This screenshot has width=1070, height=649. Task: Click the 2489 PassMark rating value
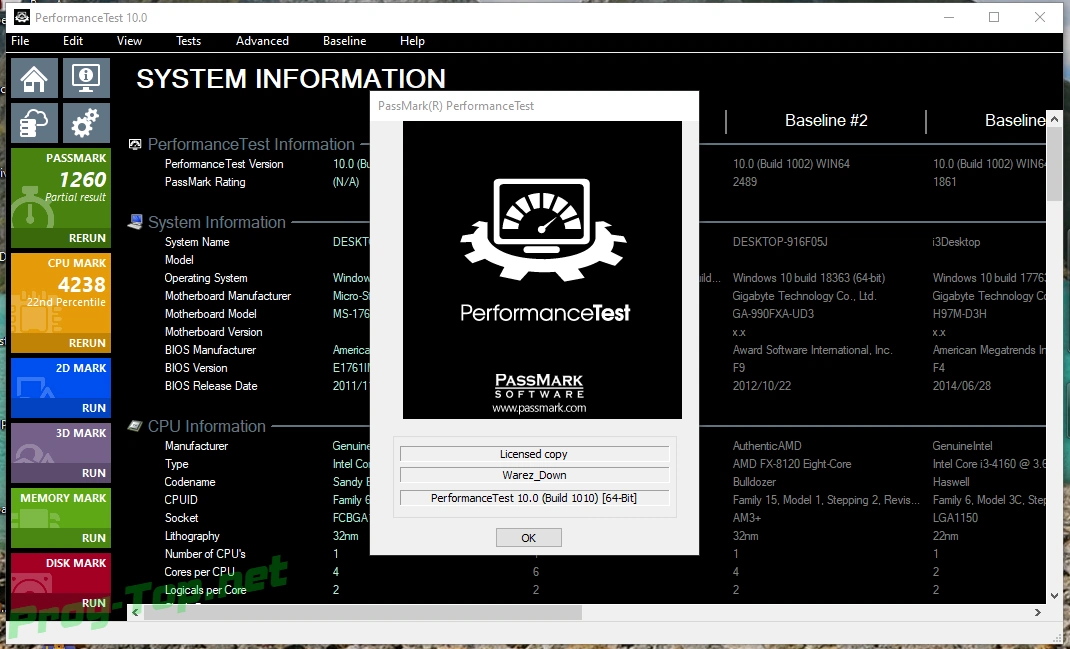[744, 182]
